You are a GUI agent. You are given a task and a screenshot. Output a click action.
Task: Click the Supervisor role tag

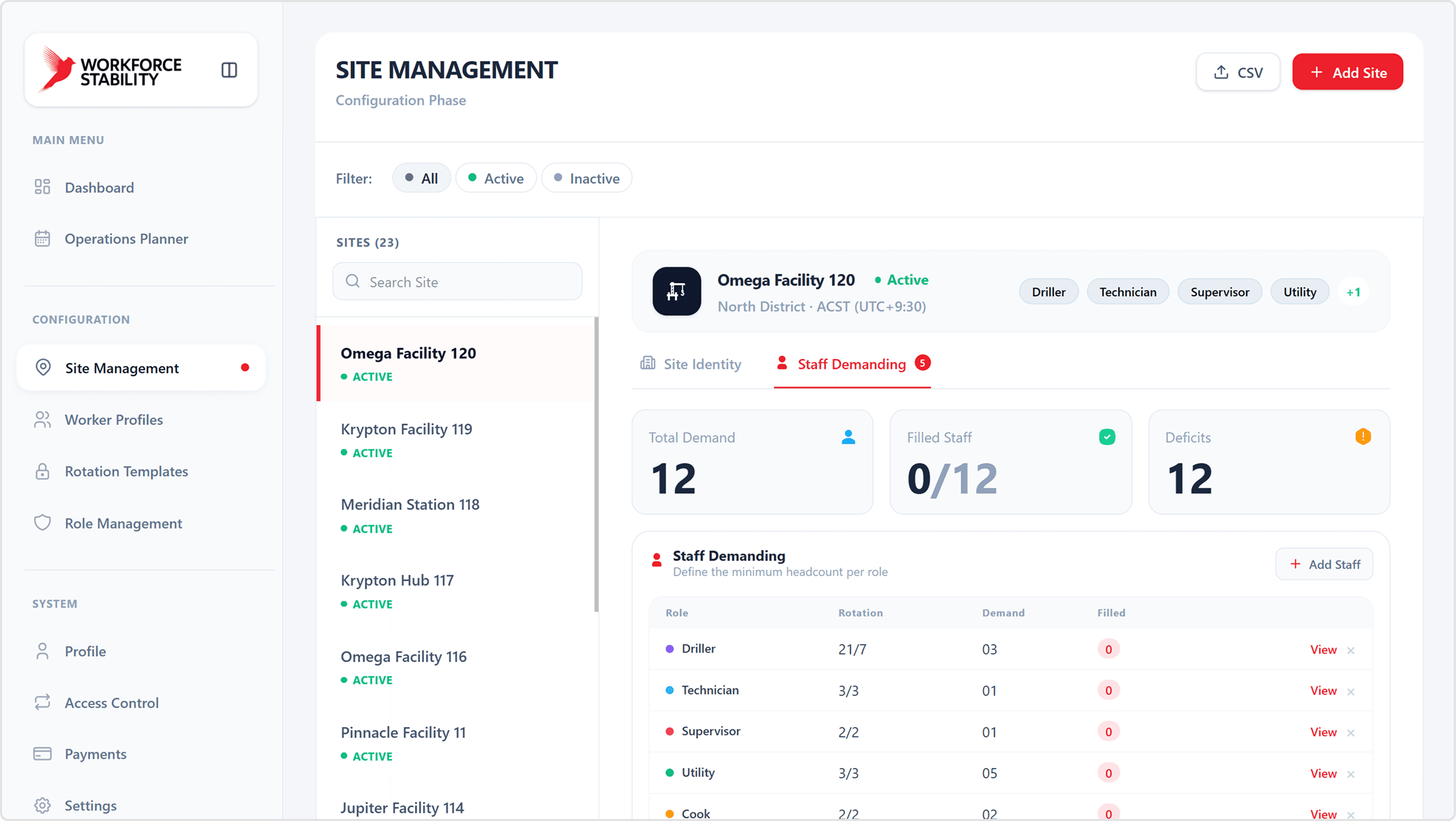1220,292
